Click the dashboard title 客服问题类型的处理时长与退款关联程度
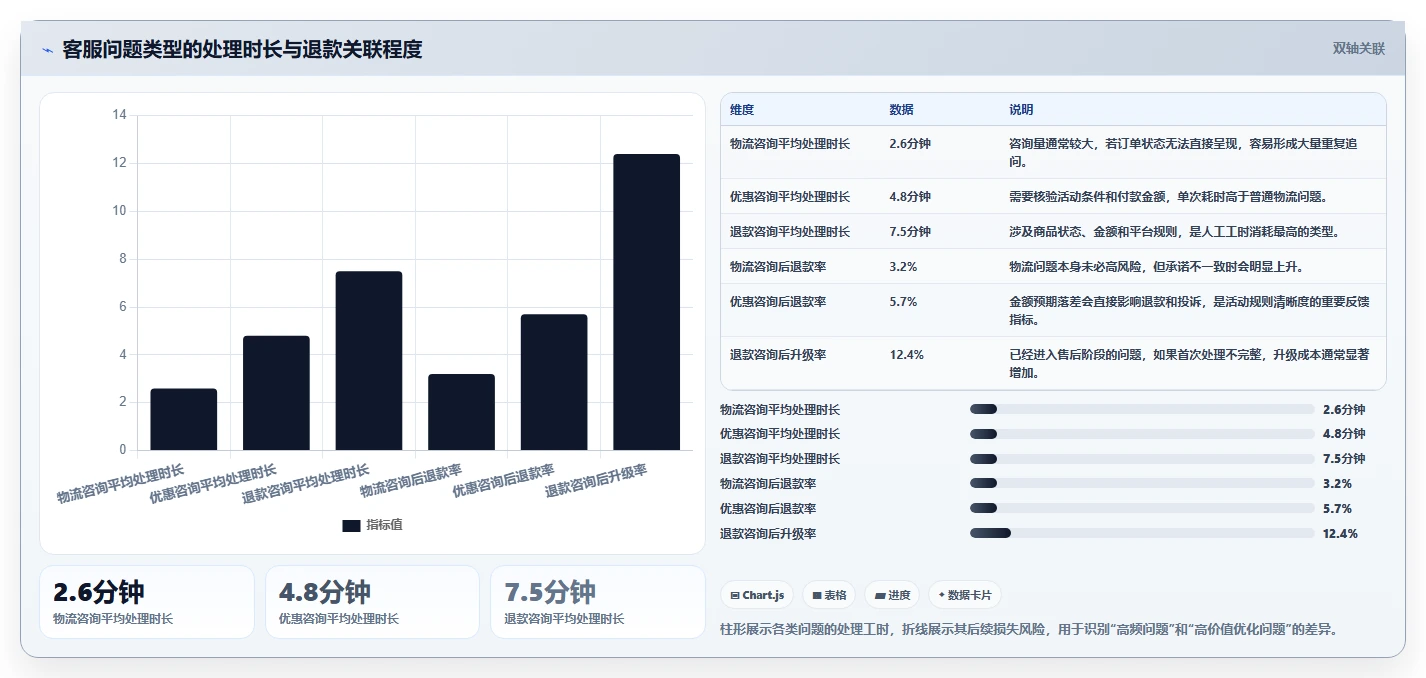The height and width of the screenshot is (678, 1426). [242, 49]
